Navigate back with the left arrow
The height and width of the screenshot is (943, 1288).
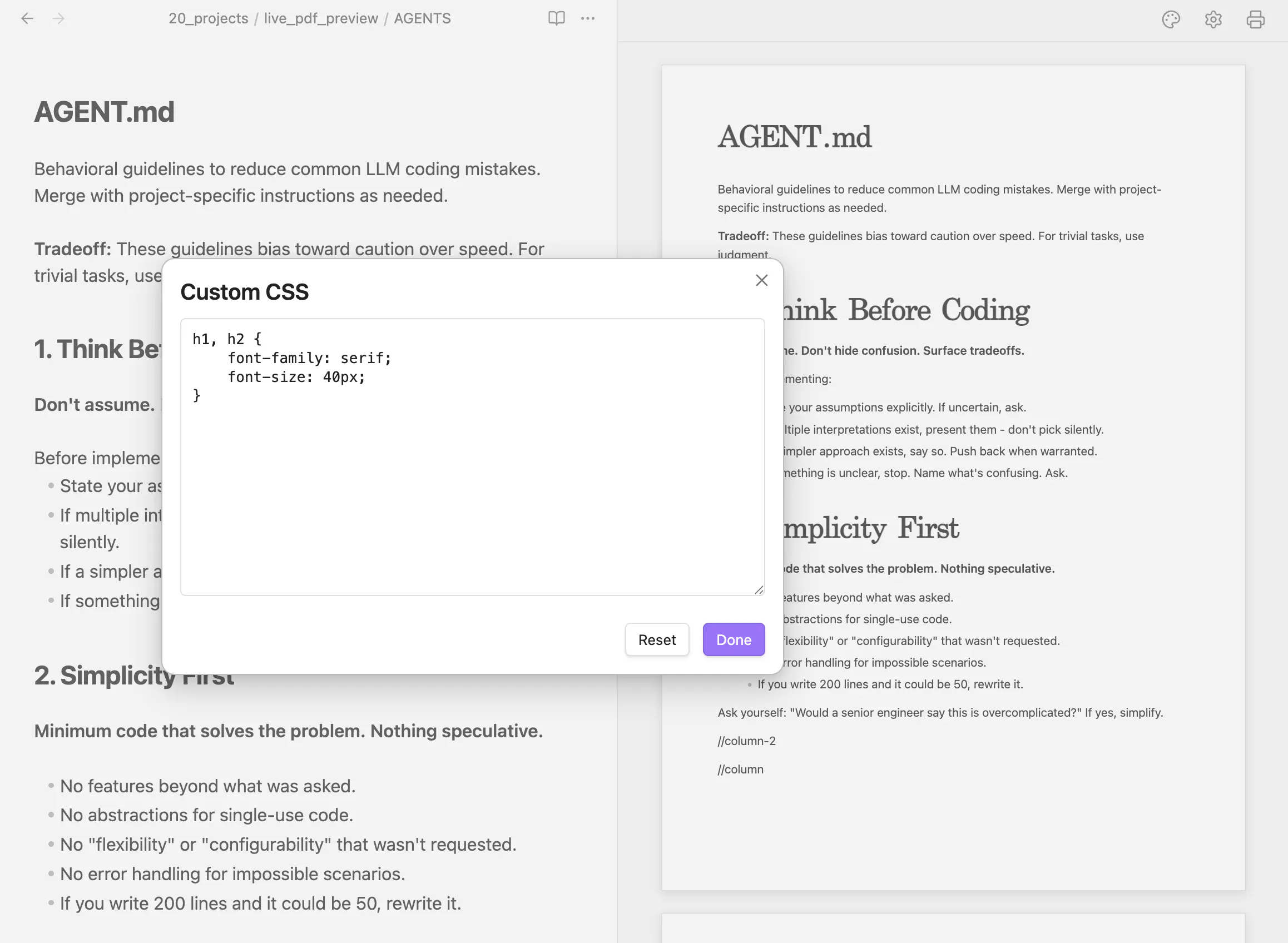(27, 18)
